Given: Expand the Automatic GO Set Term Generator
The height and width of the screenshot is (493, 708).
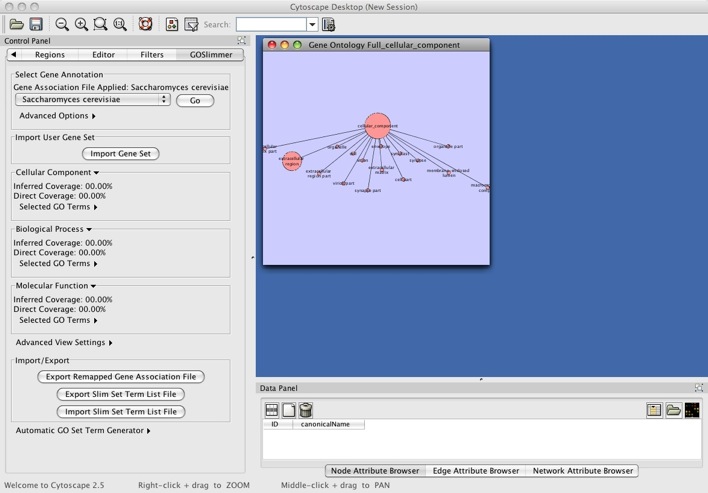Looking at the screenshot, I should 83,431.
